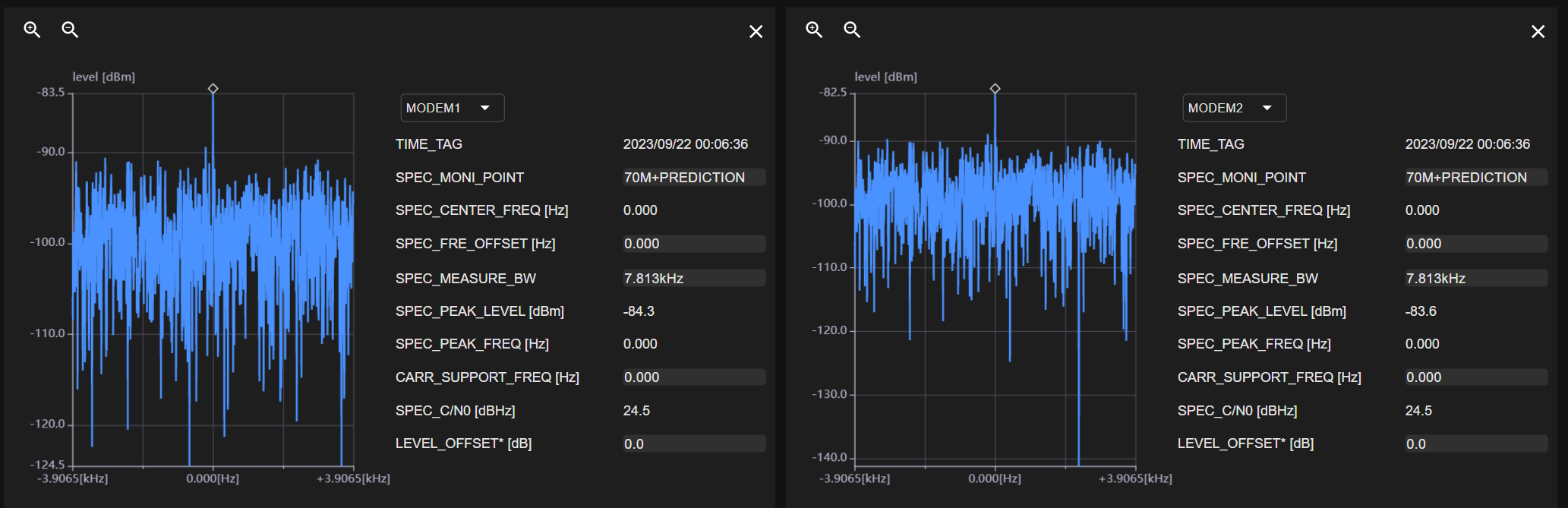Open the MODEM1 selector dropdown
Image resolution: width=1568 pixels, height=508 pixels.
click(x=453, y=108)
